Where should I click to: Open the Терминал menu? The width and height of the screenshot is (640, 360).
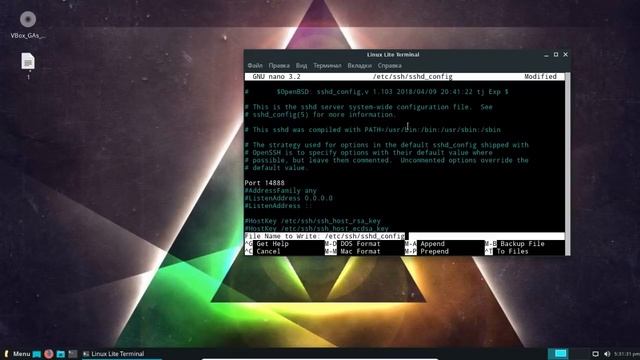pyautogui.click(x=327, y=65)
